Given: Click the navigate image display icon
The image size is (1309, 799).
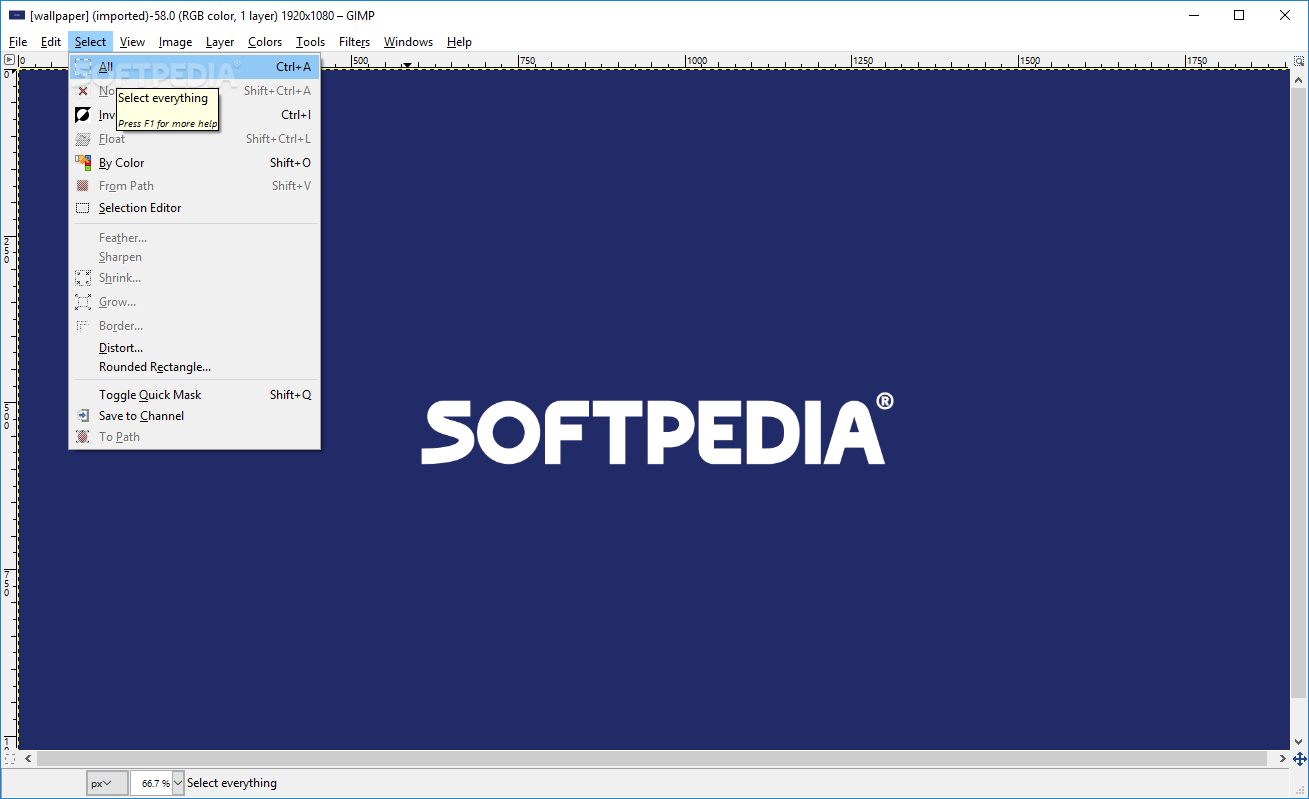Looking at the screenshot, I should (1300, 759).
